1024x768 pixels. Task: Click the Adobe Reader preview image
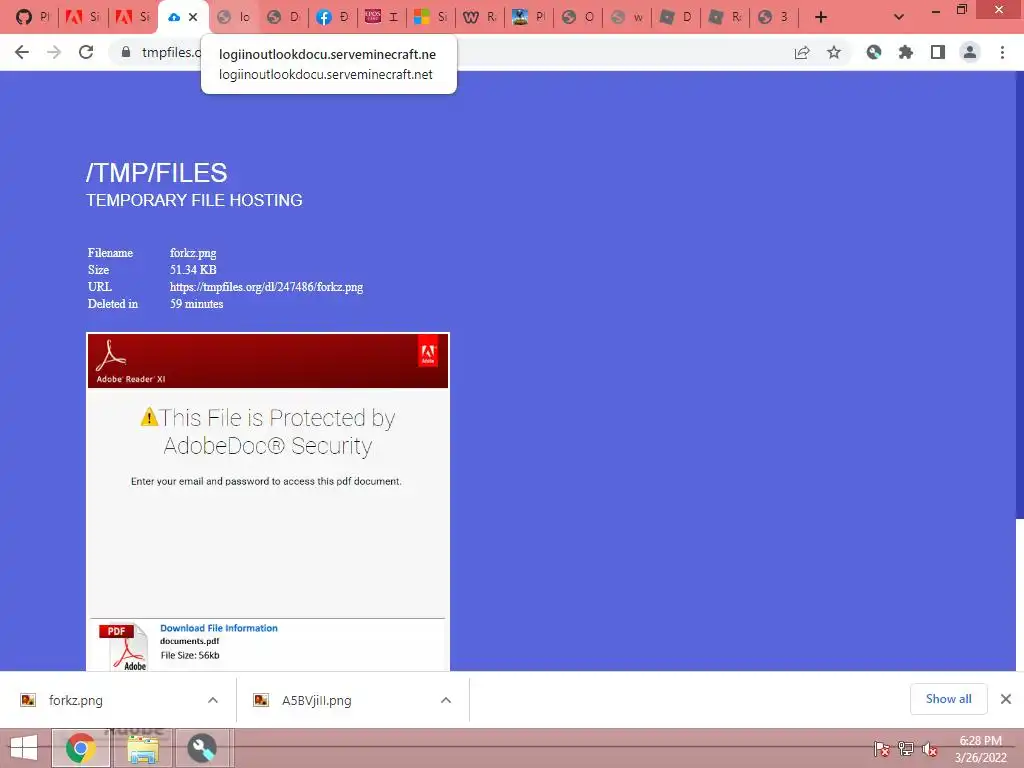[268, 502]
